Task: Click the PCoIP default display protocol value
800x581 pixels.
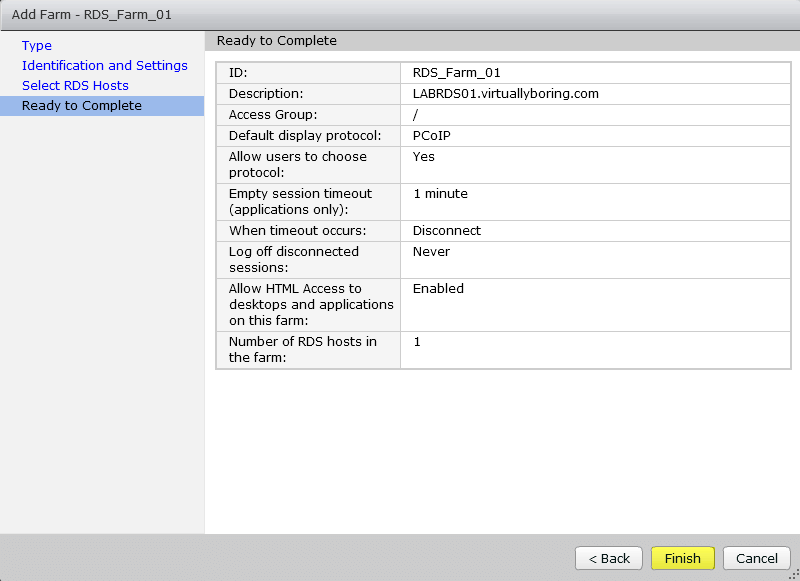Action: [x=430, y=135]
